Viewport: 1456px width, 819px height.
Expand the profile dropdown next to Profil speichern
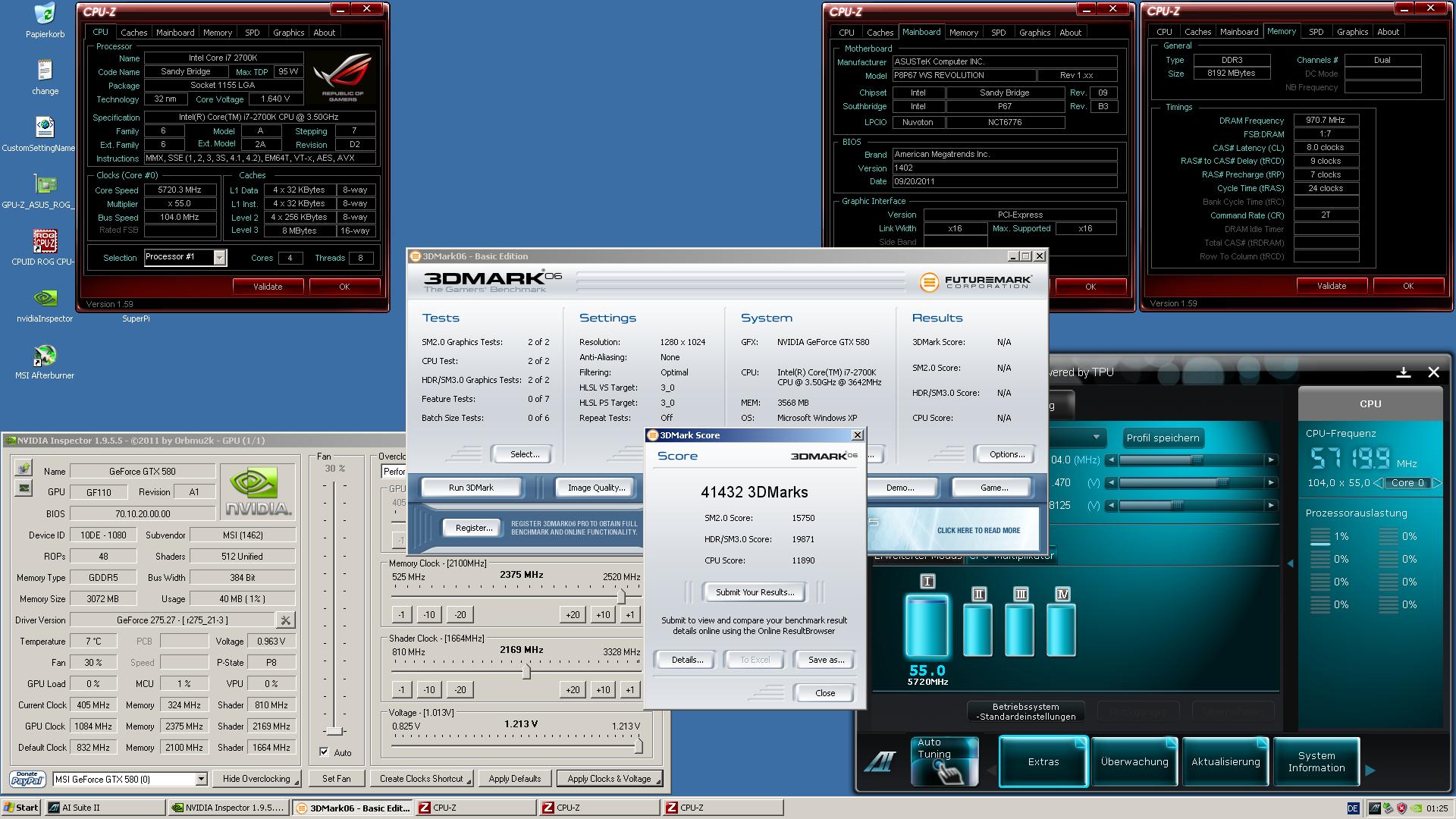click(x=1097, y=438)
